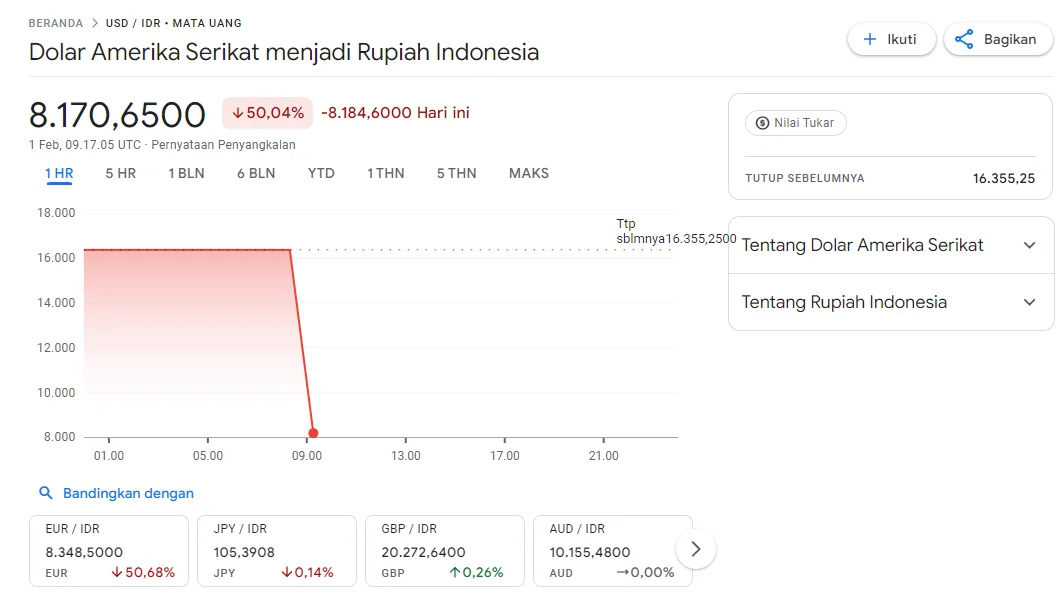Click the share icon on Bagikan
Image resolution: width=1060 pixels, height=598 pixels.
(x=964, y=40)
